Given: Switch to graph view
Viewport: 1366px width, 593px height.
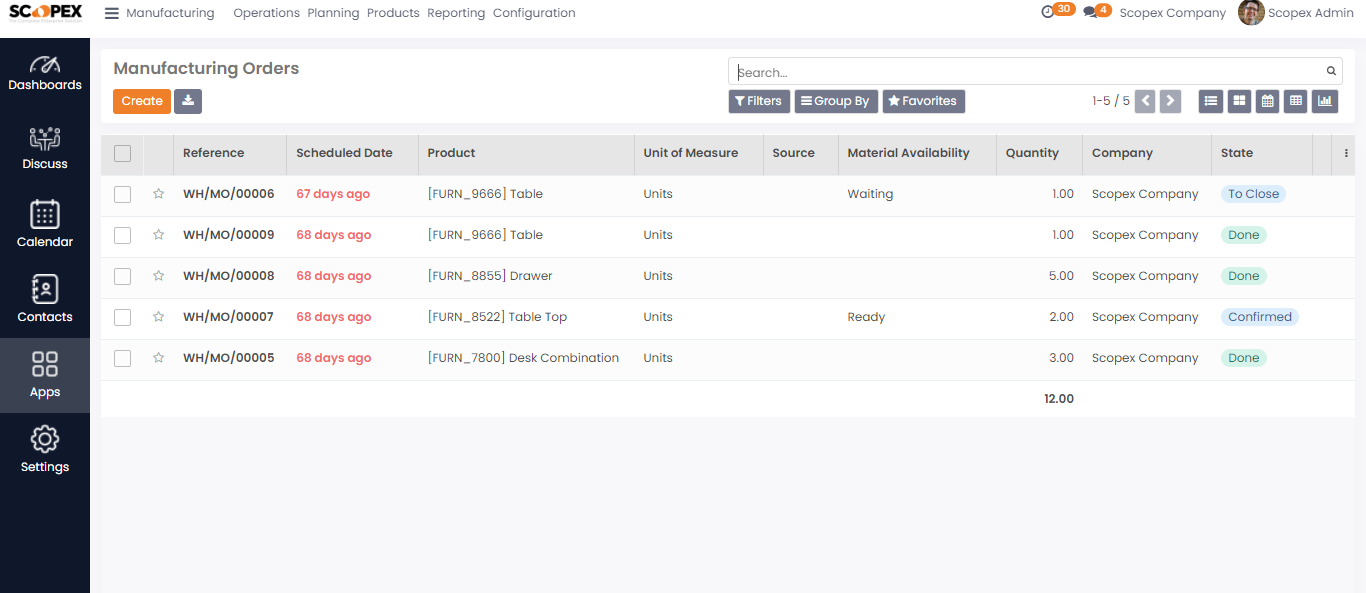Looking at the screenshot, I should [x=1325, y=101].
